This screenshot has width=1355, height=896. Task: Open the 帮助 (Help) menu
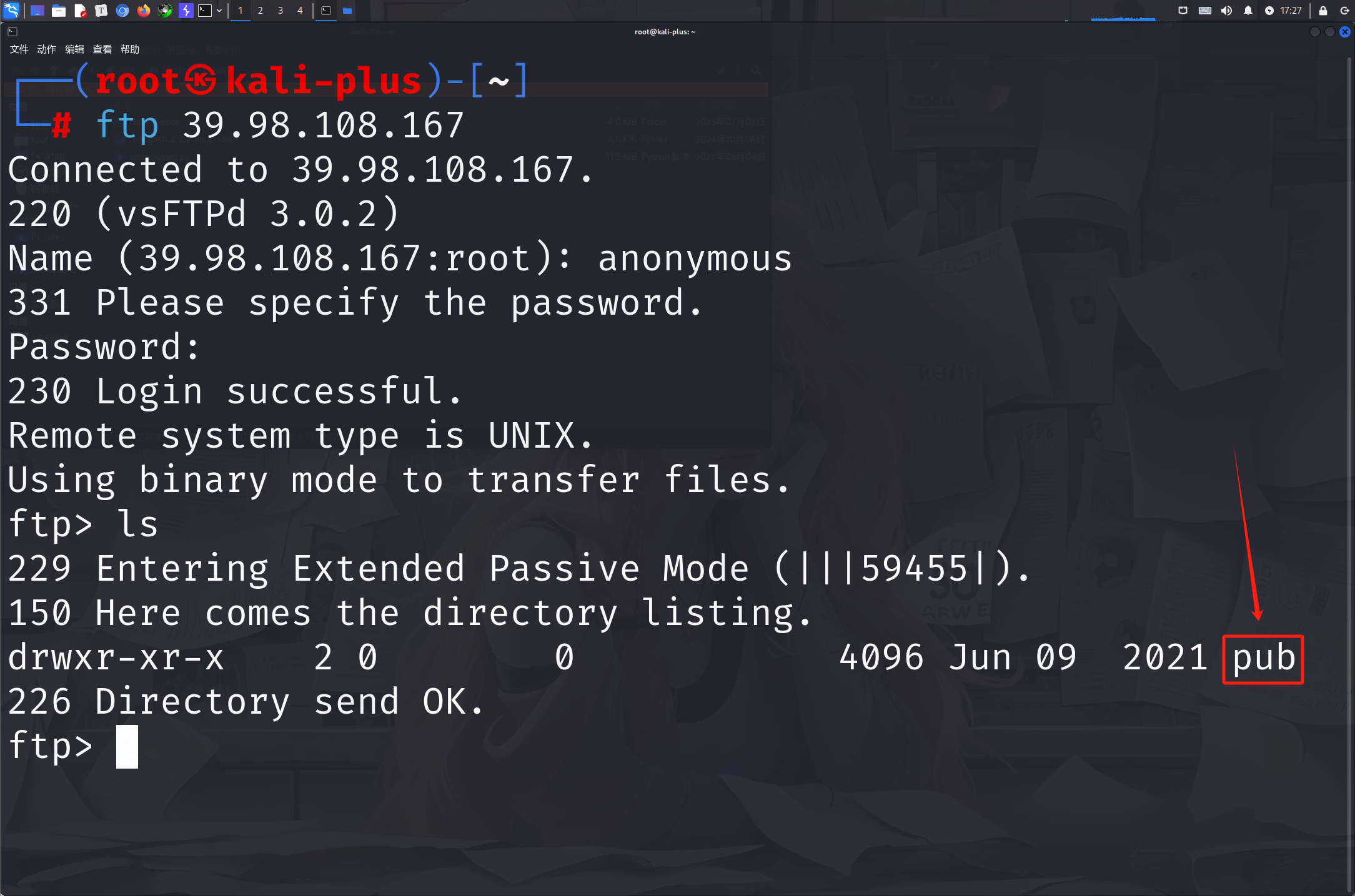coord(130,49)
